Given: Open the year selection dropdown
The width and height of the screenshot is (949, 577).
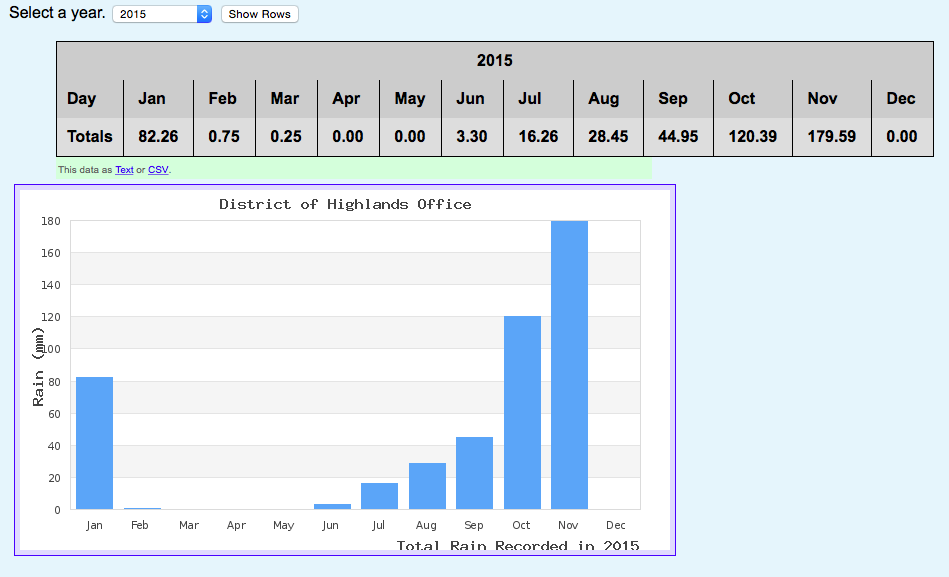Looking at the screenshot, I should pos(162,14).
